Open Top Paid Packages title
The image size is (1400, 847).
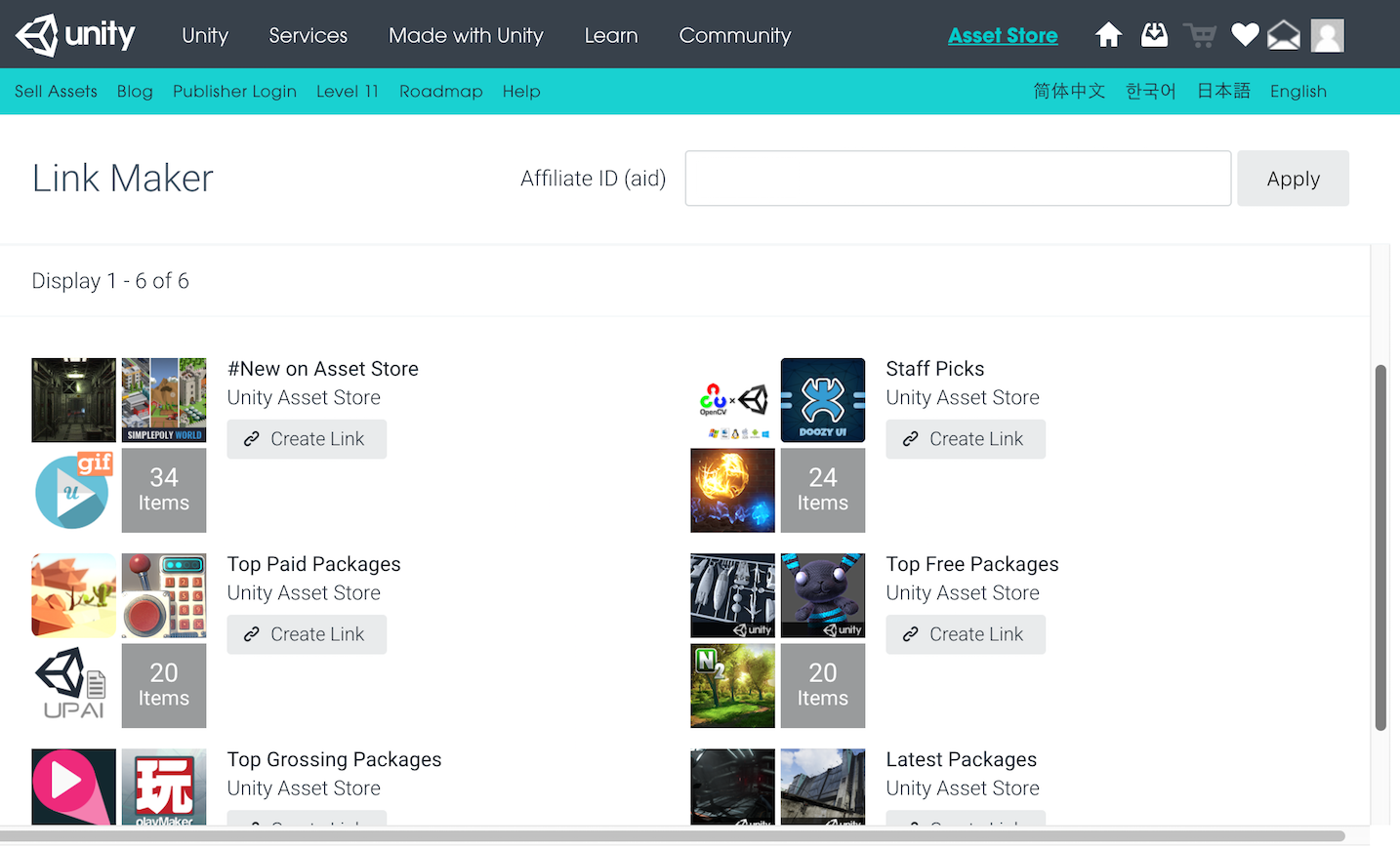[x=314, y=564]
